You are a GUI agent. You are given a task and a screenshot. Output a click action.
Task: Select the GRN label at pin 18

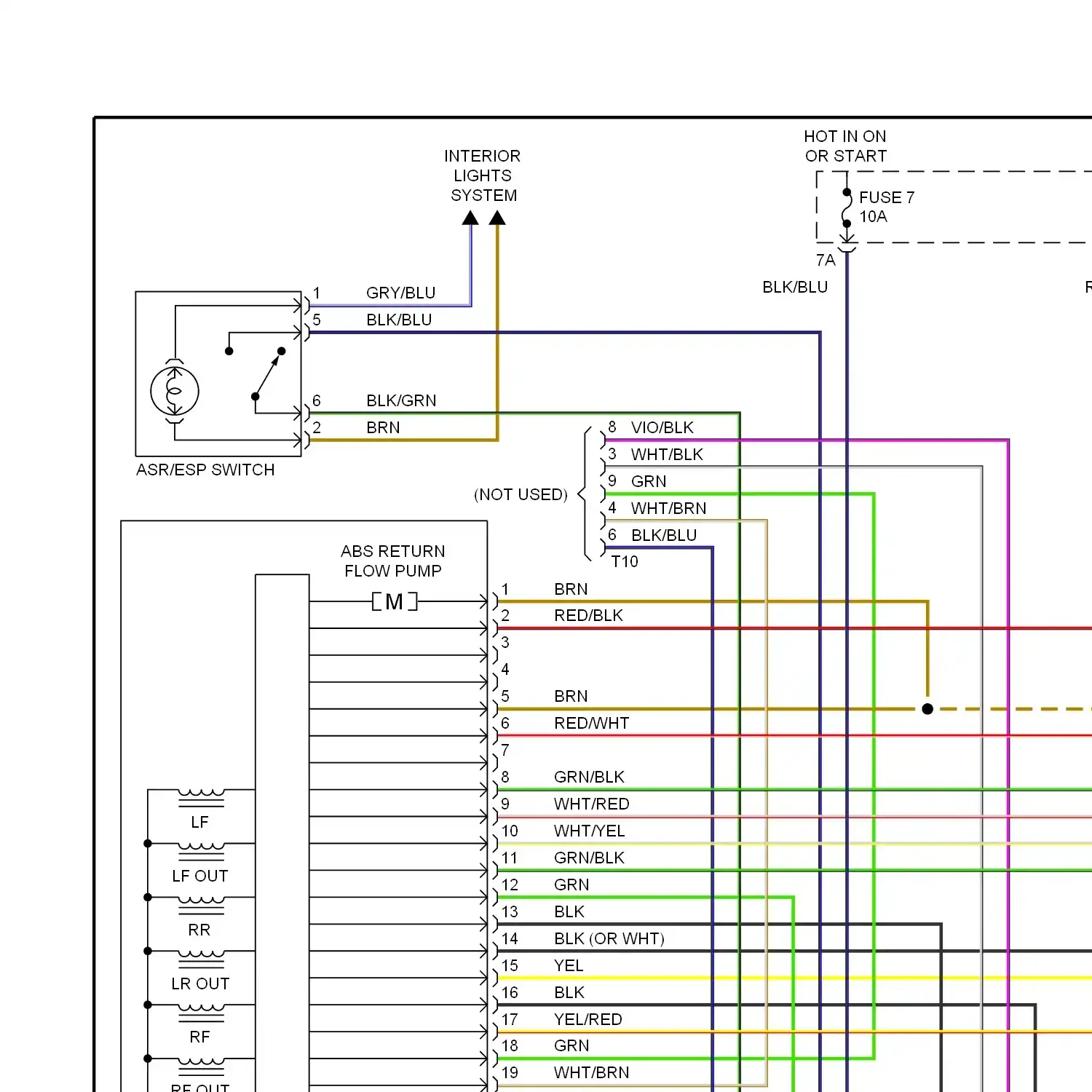[571, 1045]
